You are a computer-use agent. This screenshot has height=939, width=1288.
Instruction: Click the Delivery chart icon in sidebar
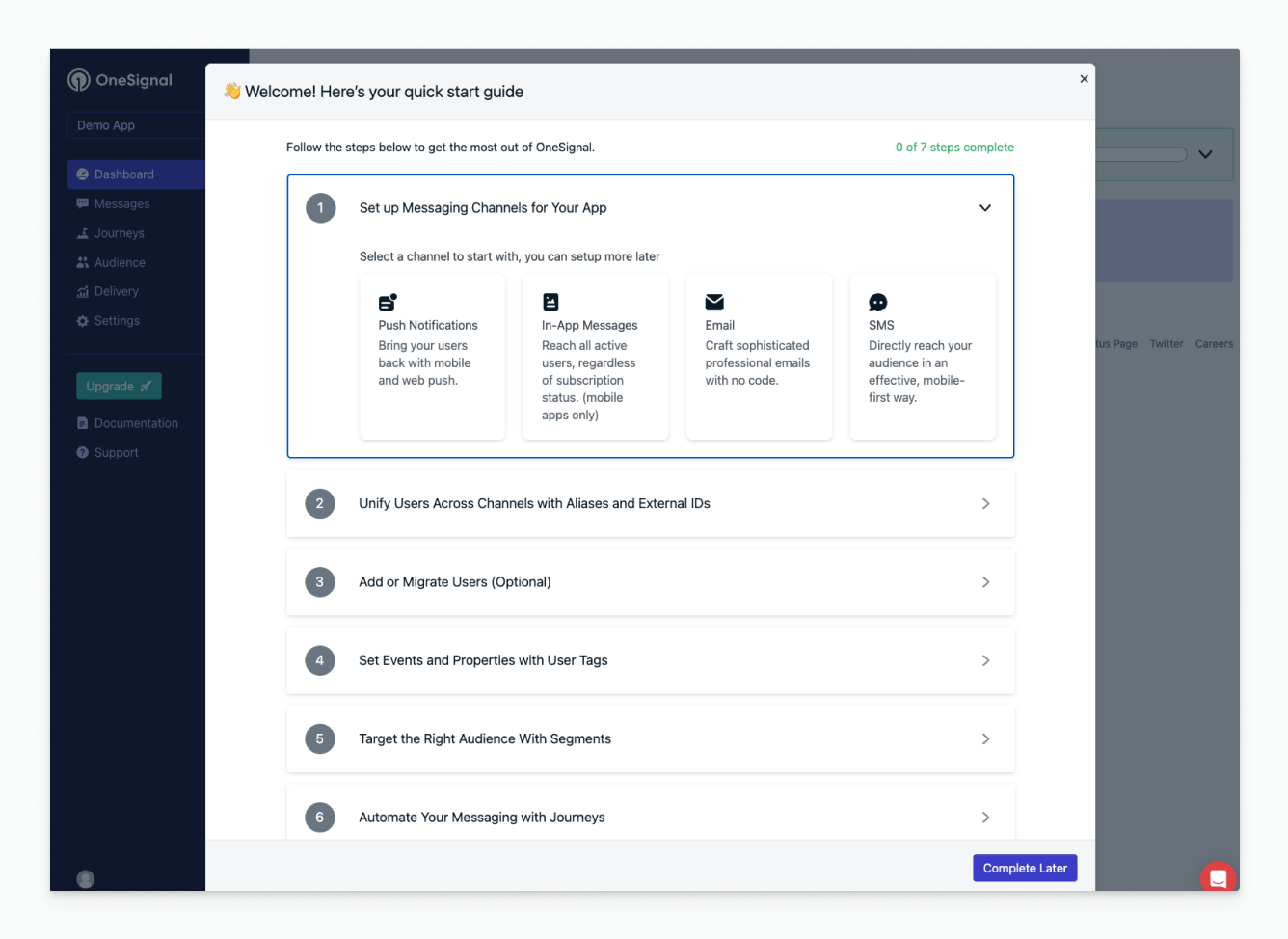[83, 291]
